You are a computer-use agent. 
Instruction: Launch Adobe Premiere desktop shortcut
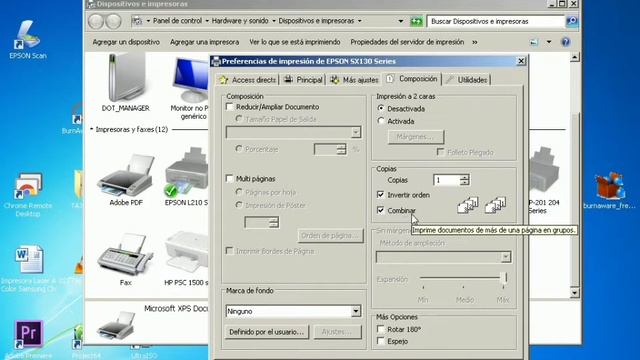coord(29,339)
